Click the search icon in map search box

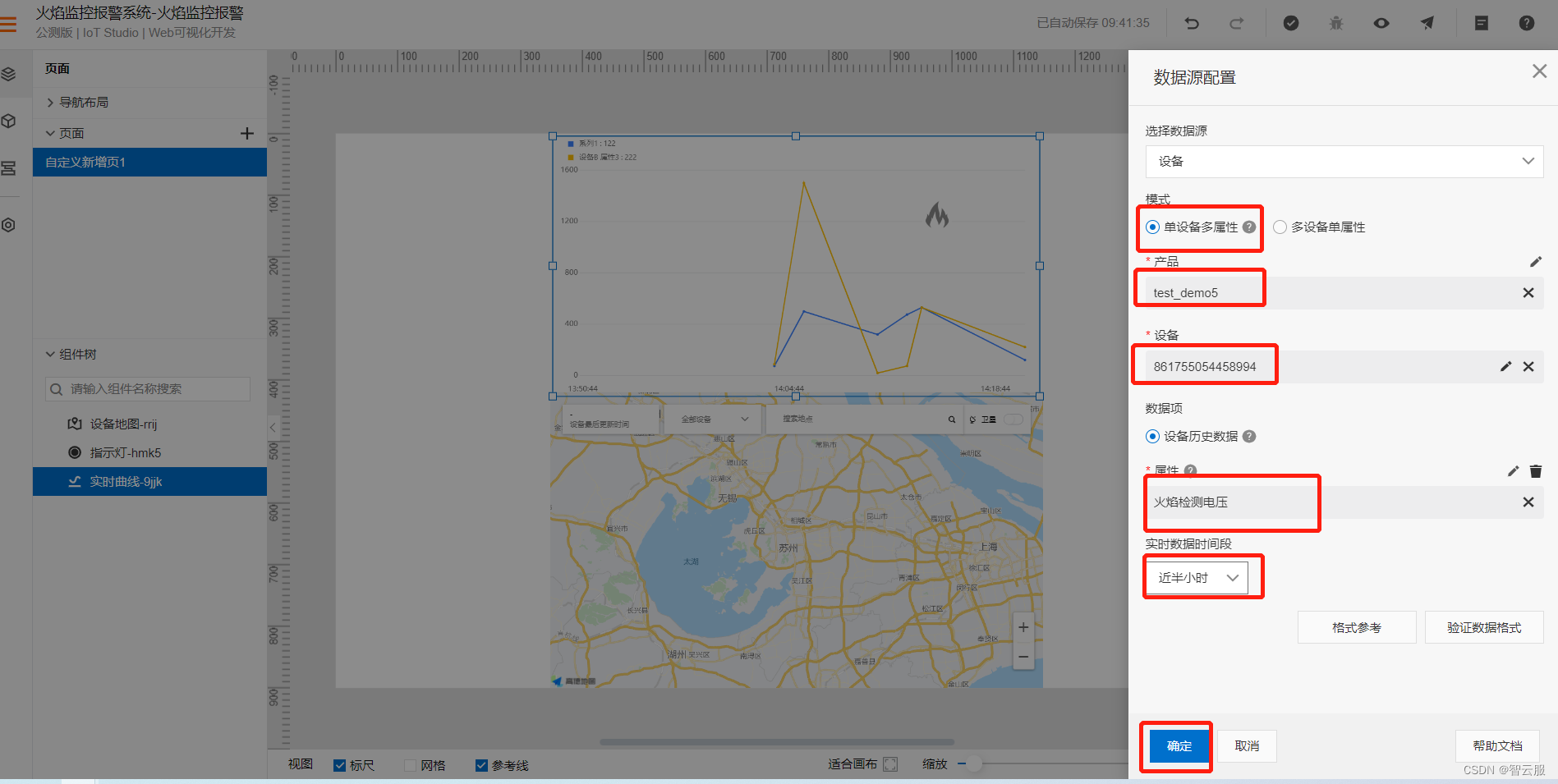pos(952,419)
